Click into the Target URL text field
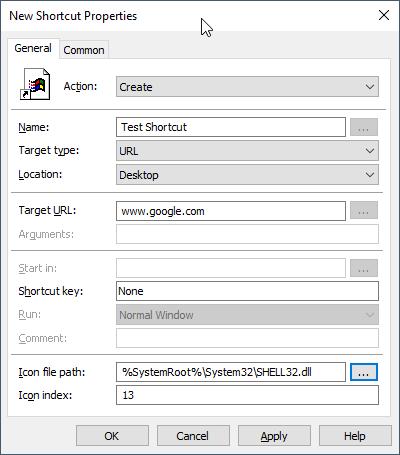 231,211
